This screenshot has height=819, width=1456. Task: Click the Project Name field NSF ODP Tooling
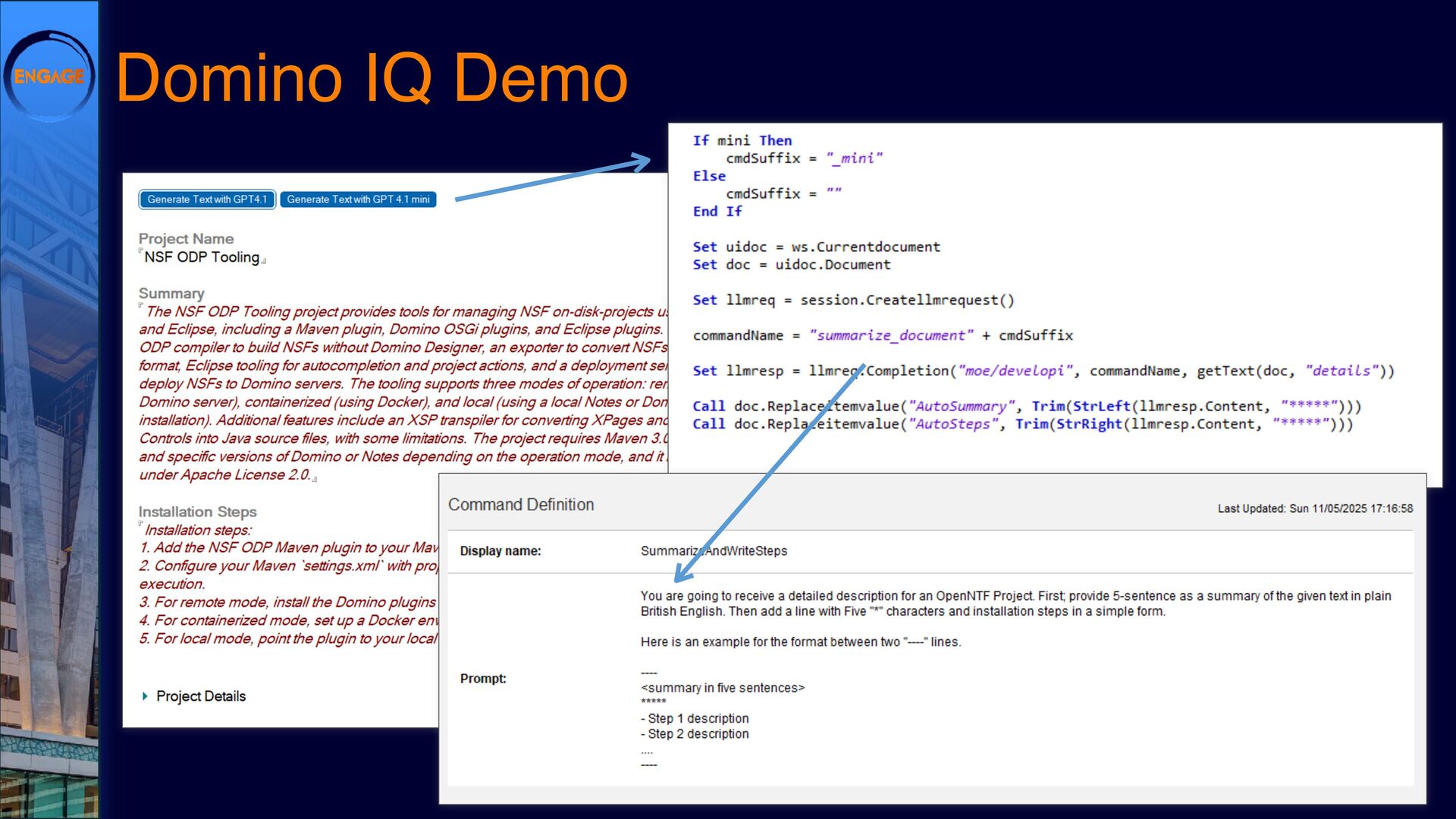(202, 257)
